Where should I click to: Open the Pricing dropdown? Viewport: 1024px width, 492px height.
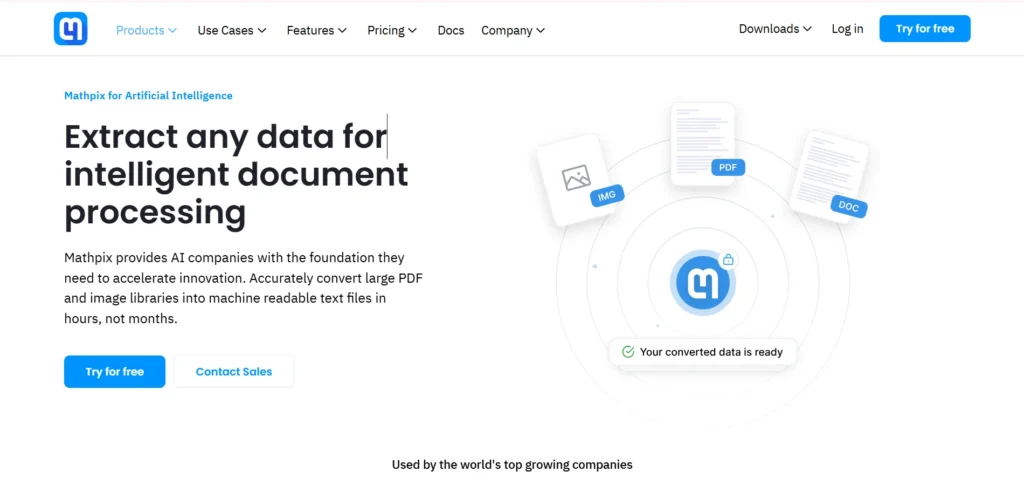pos(392,30)
